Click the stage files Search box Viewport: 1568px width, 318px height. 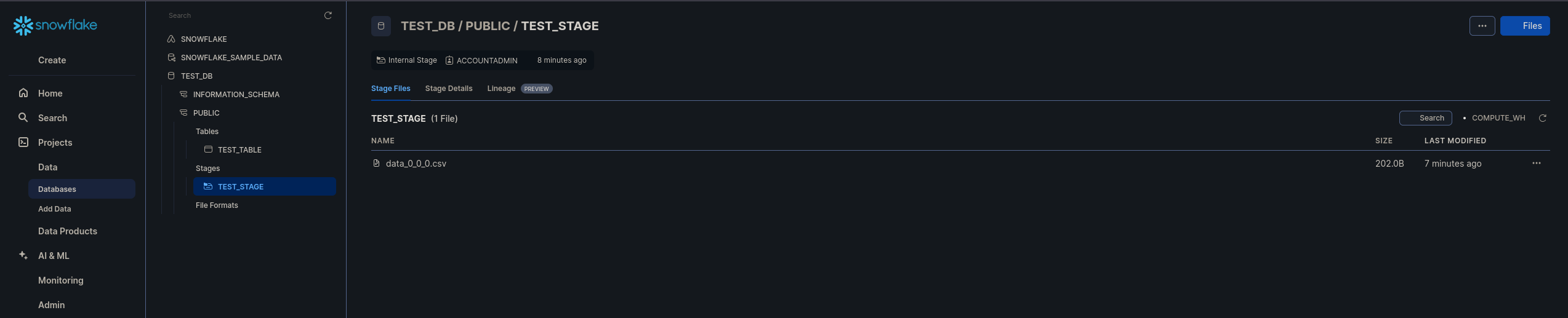(1425, 118)
